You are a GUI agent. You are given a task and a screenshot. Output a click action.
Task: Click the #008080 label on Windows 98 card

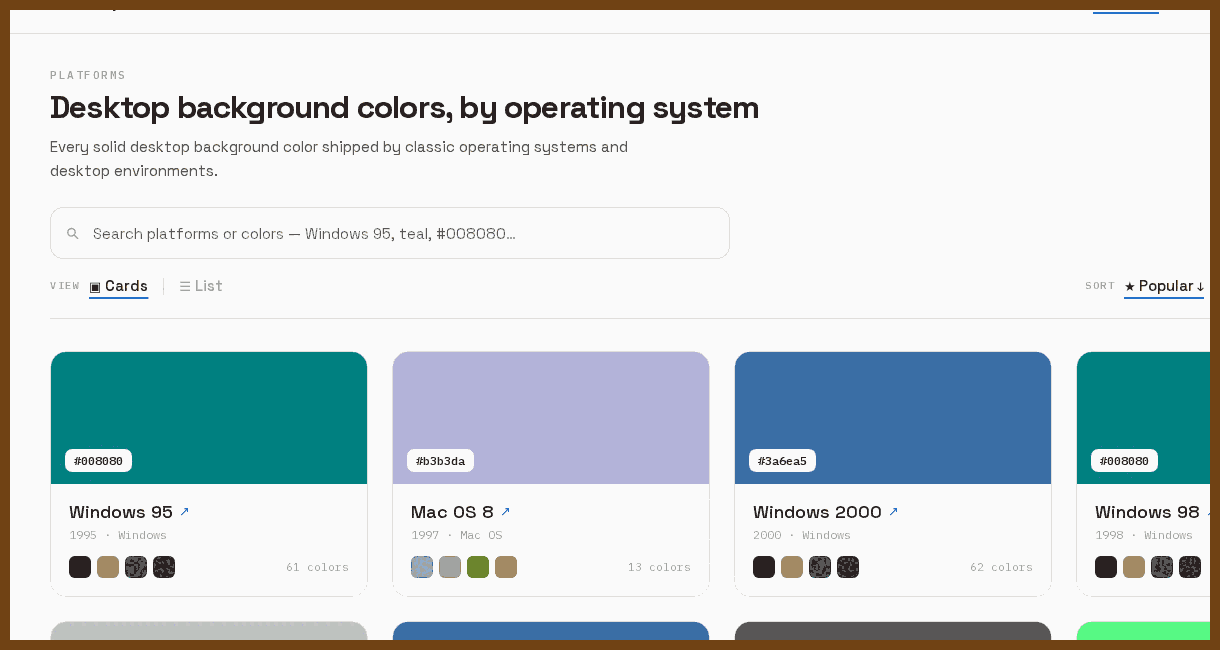tap(1125, 461)
